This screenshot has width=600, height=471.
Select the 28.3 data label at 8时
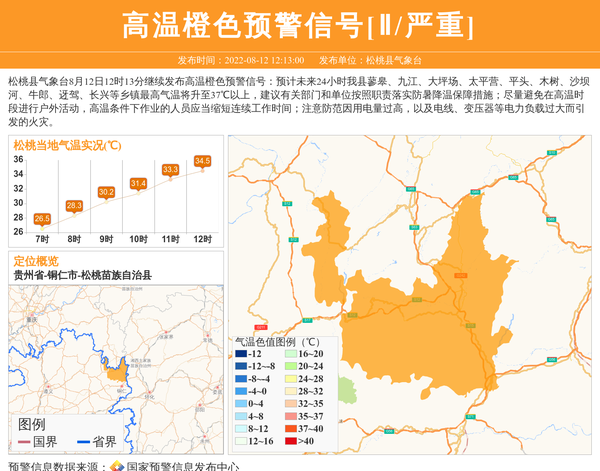pos(74,205)
